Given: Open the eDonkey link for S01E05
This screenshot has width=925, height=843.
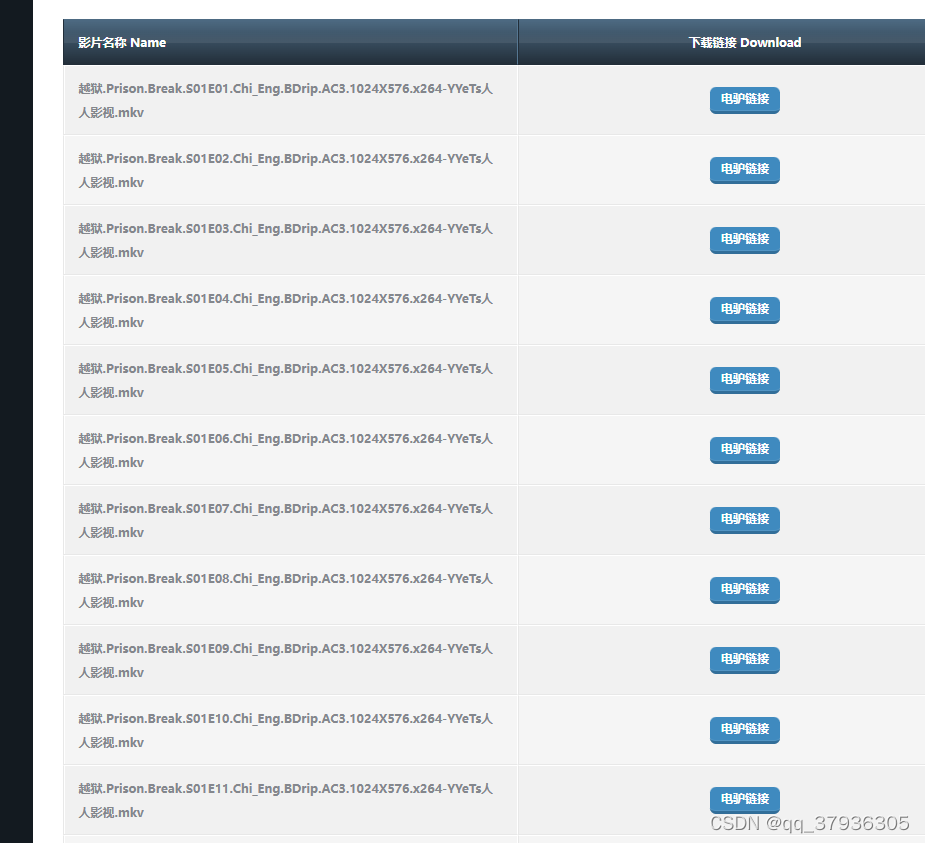Looking at the screenshot, I should (744, 380).
